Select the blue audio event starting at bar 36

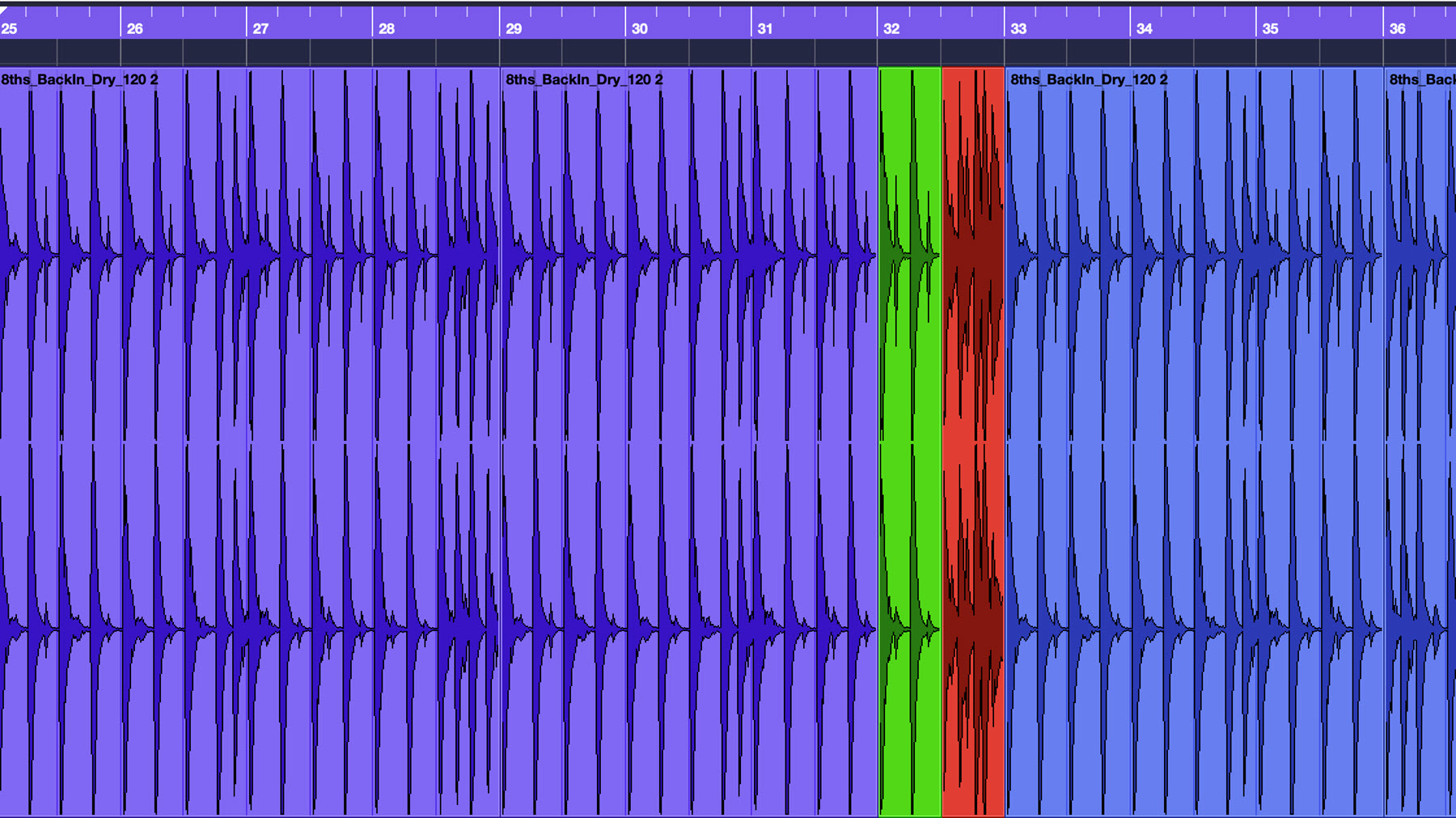pos(1420,442)
